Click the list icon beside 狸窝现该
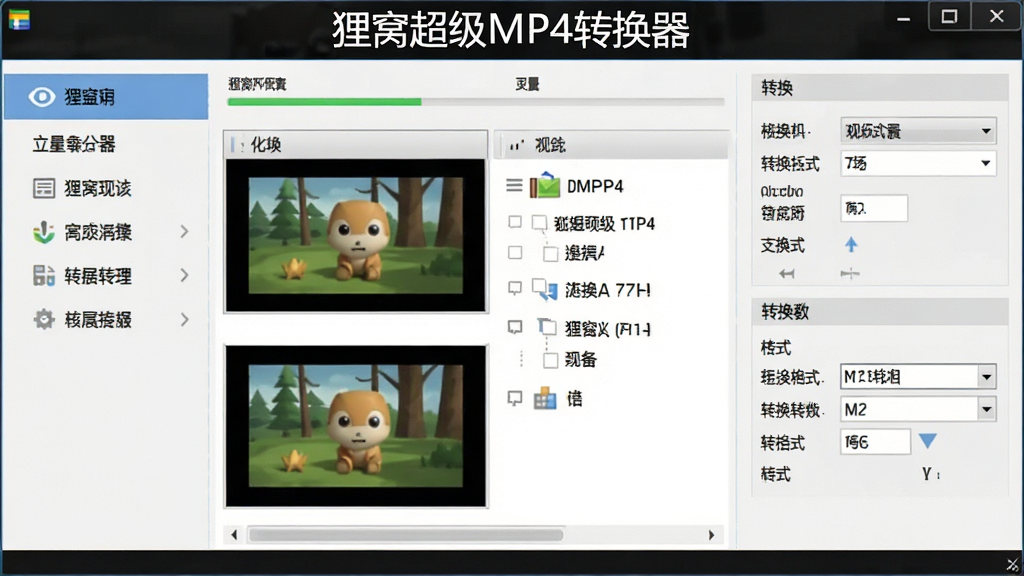 point(44,189)
